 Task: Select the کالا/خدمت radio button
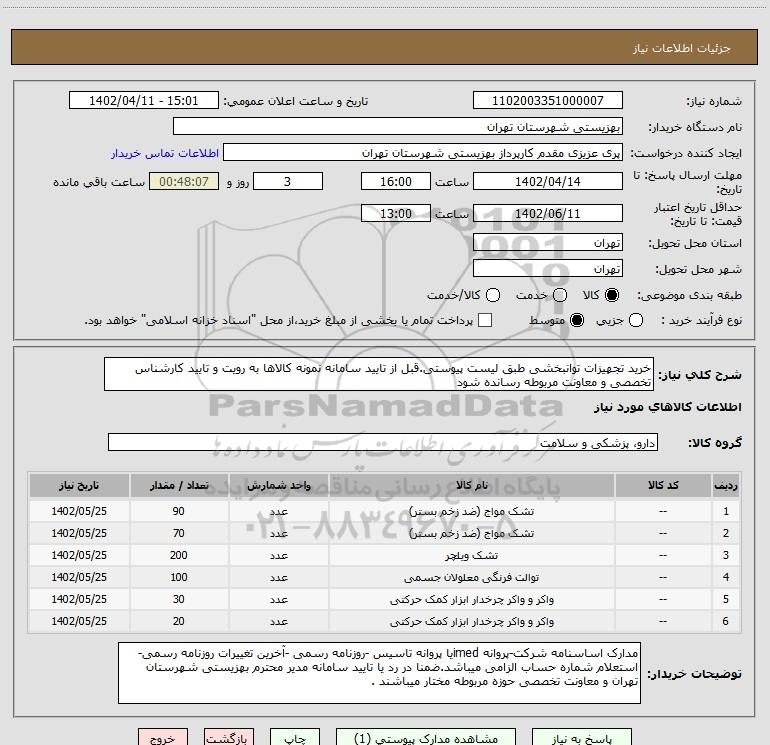tap(493, 295)
